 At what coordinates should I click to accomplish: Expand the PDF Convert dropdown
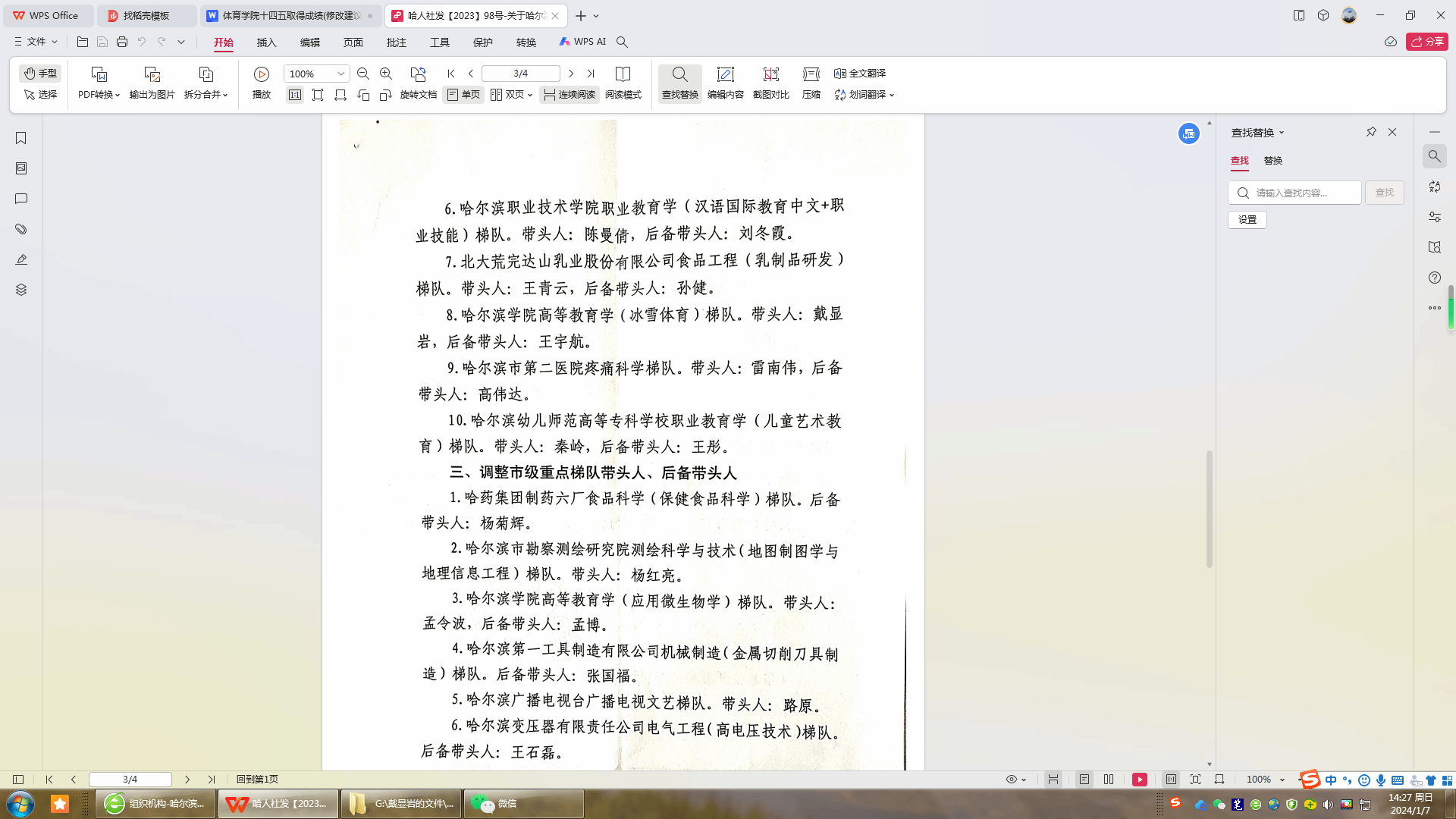[x=99, y=95]
